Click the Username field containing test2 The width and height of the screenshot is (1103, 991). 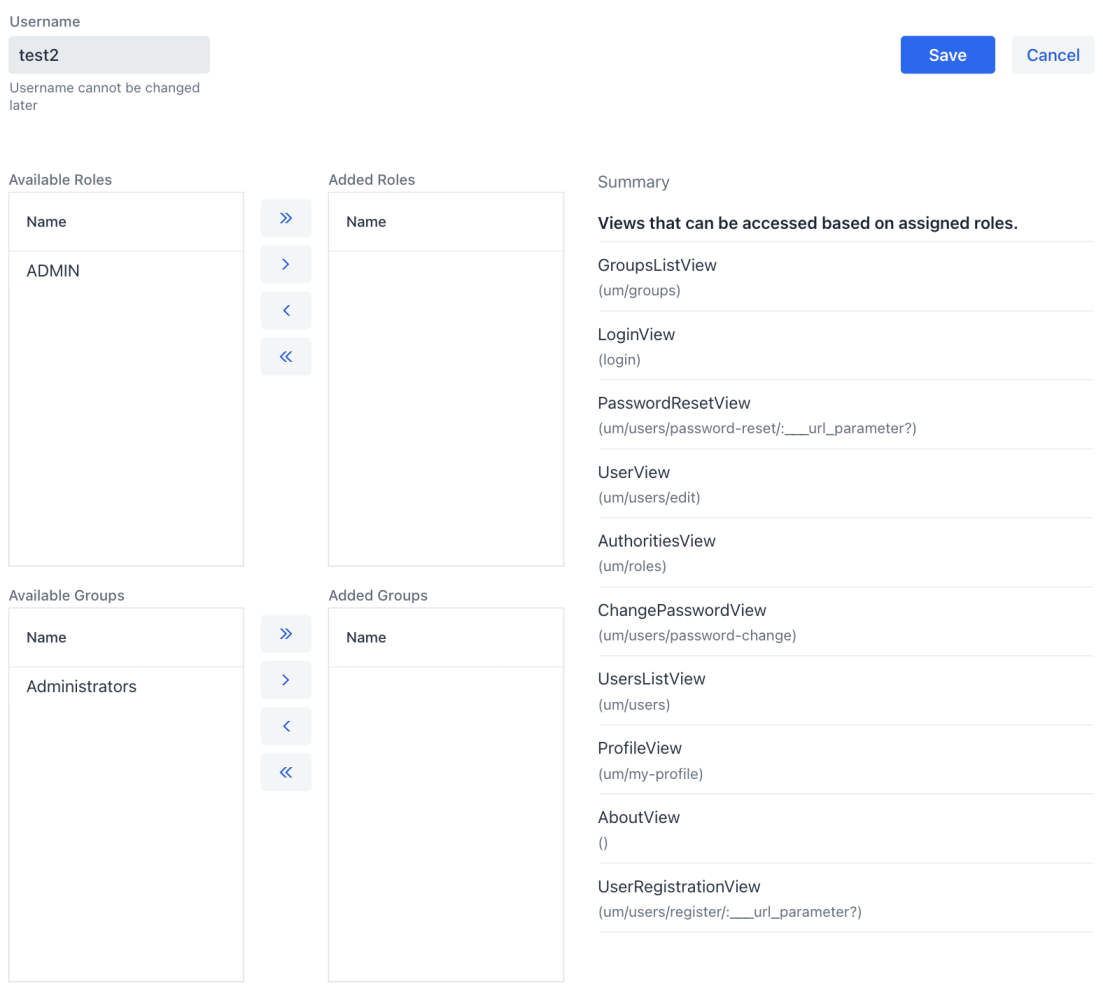109,55
